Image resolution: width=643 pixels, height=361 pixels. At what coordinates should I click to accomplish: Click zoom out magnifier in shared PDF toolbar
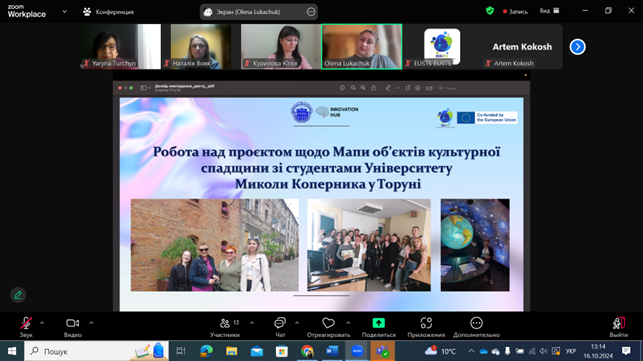(353, 88)
